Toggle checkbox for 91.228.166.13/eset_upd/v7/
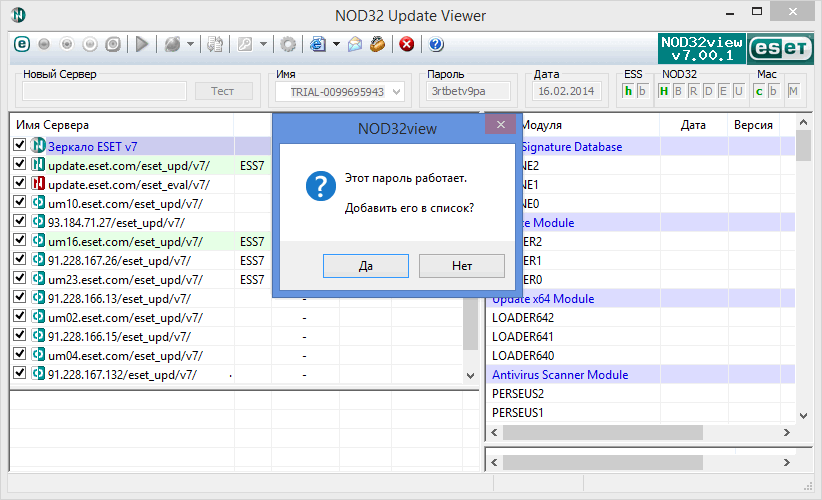This screenshot has width=822, height=500. coord(20,298)
